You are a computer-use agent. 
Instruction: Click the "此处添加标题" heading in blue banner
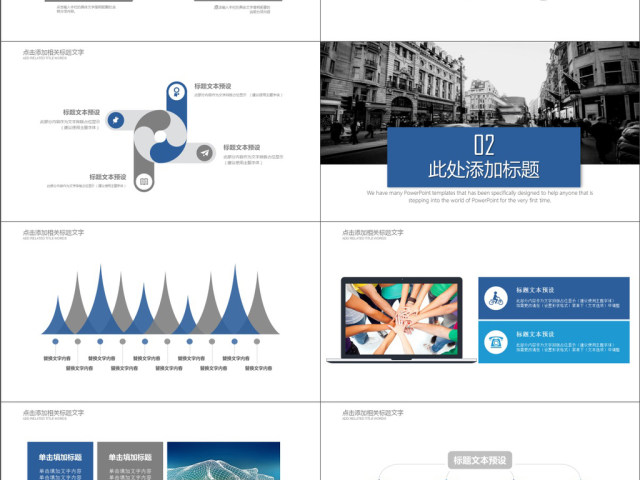click(x=484, y=169)
